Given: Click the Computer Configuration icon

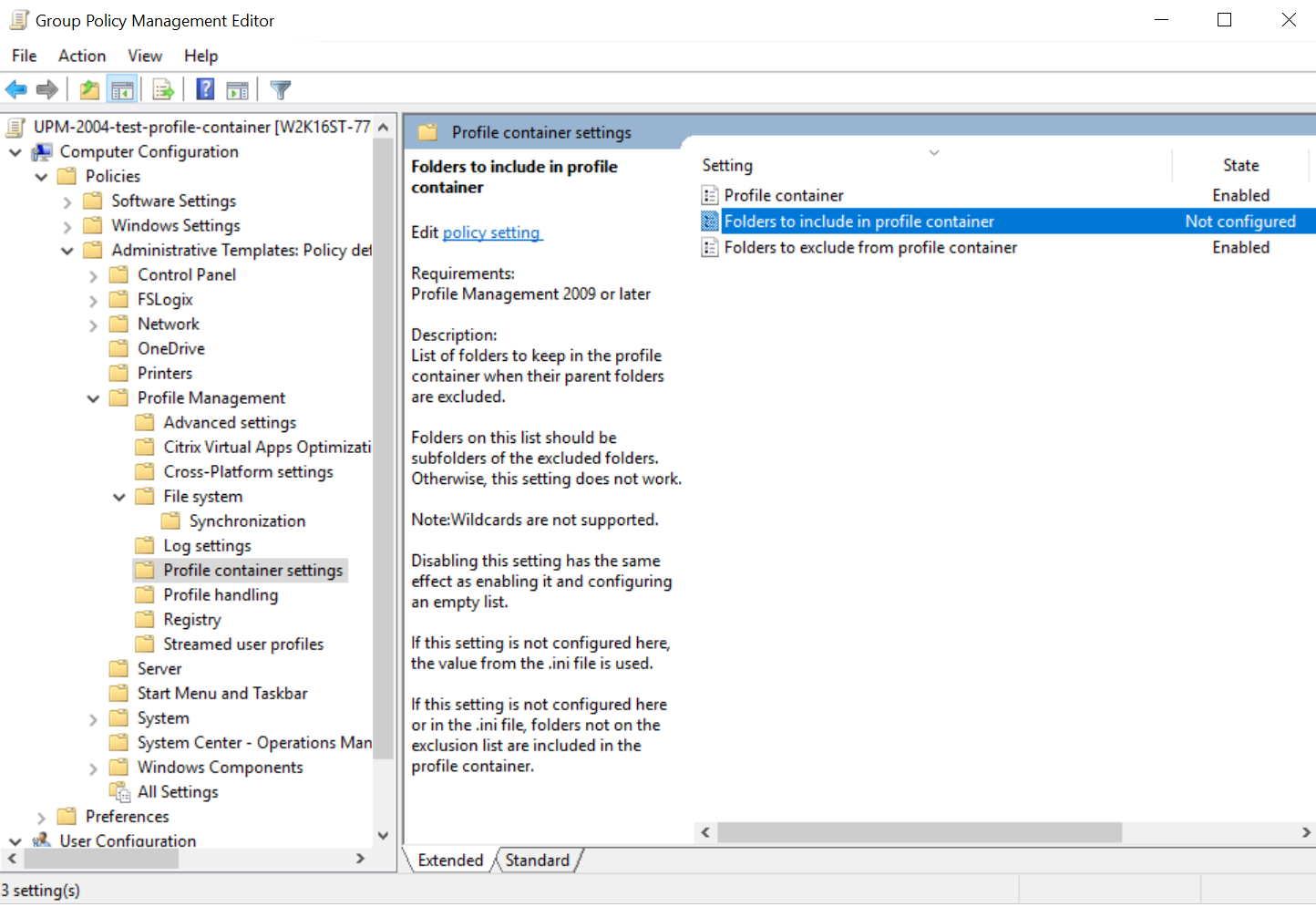Looking at the screenshot, I should pos(42,151).
